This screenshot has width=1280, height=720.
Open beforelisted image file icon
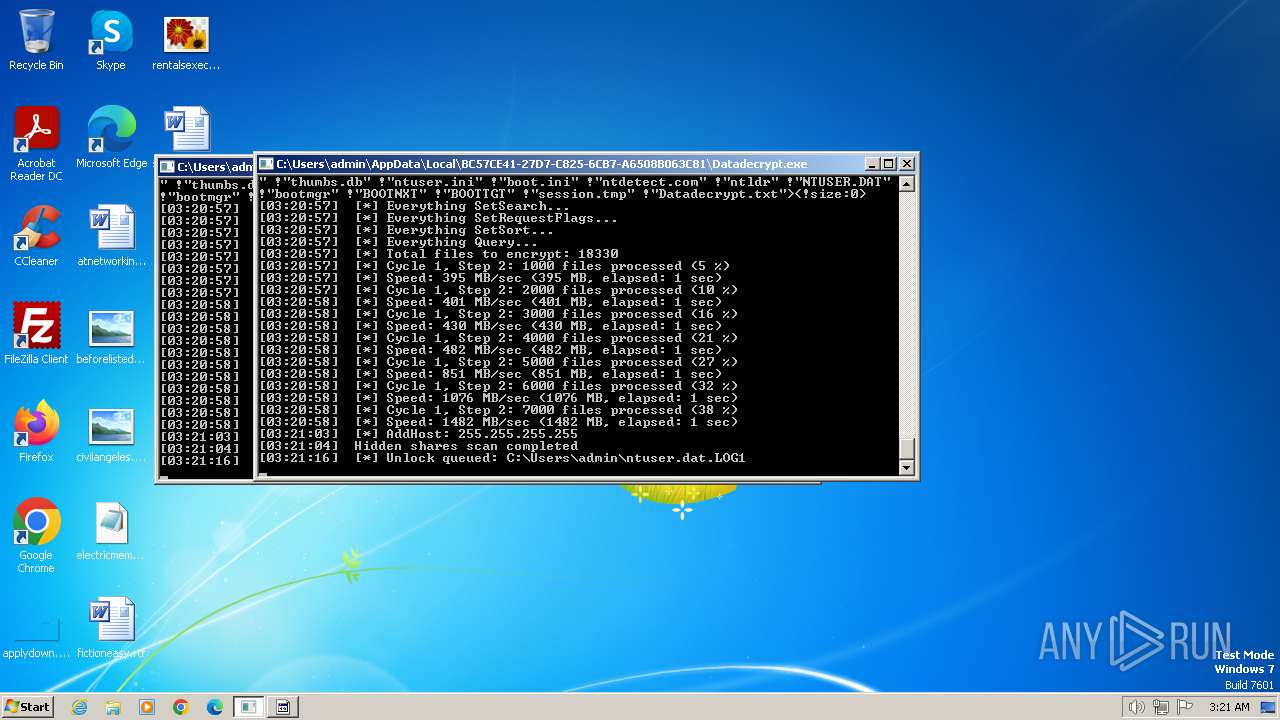pyautogui.click(x=111, y=334)
